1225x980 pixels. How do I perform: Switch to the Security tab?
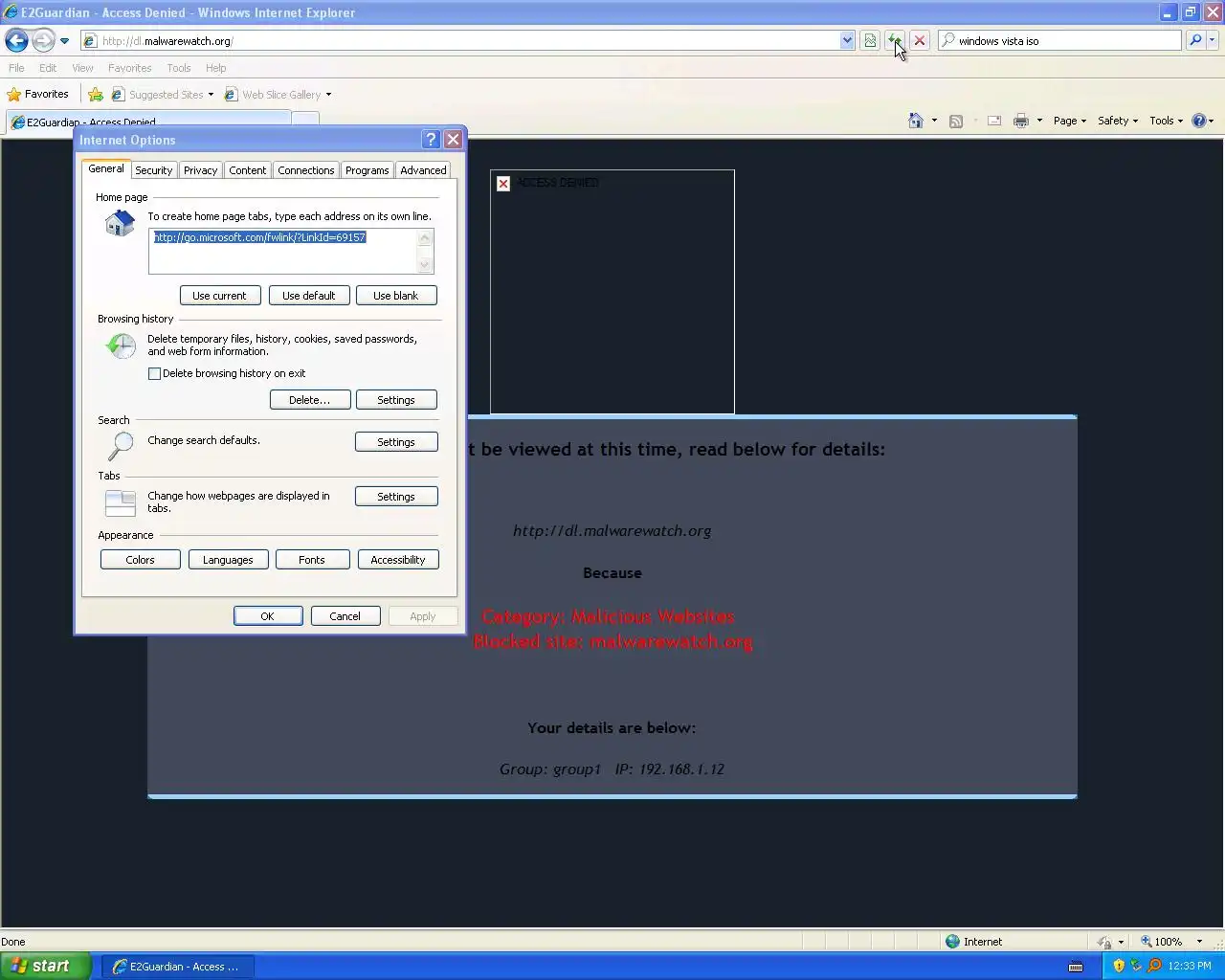153,170
